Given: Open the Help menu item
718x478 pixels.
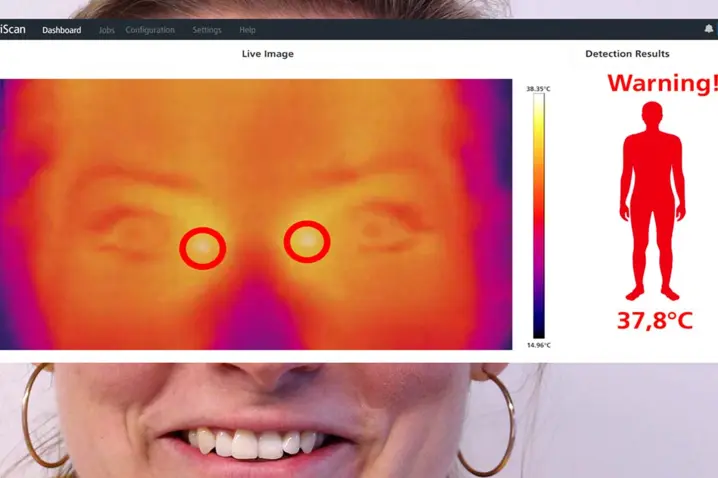Looking at the screenshot, I should tap(247, 30).
